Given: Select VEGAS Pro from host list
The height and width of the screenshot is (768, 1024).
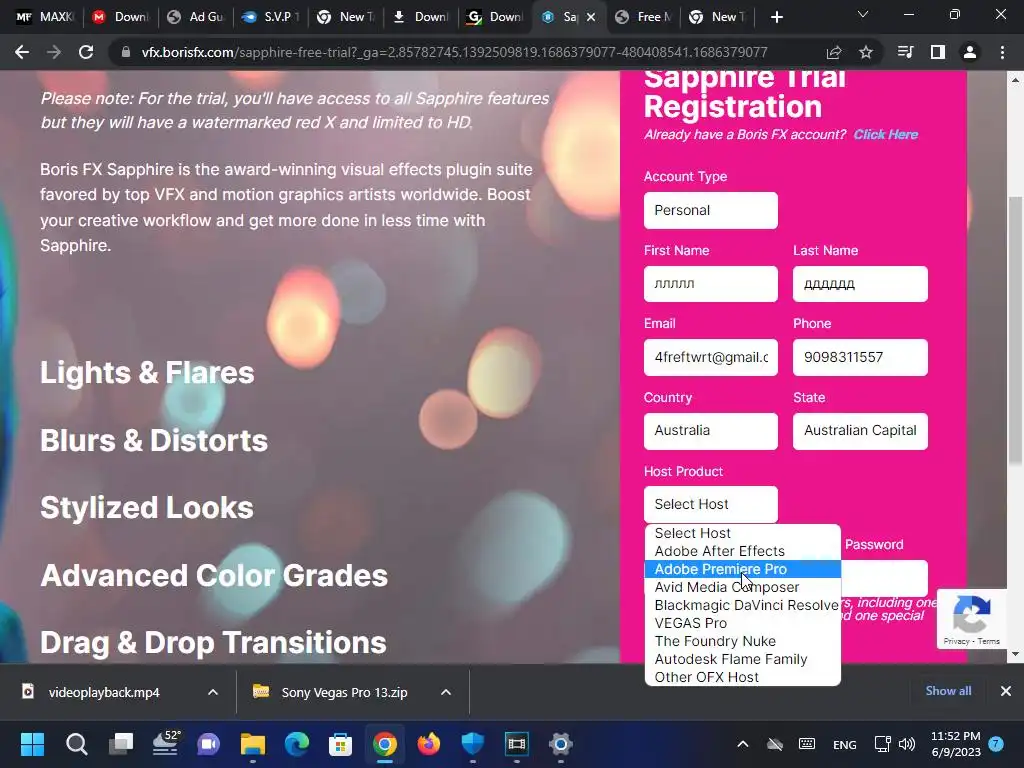Looking at the screenshot, I should 743,623.
